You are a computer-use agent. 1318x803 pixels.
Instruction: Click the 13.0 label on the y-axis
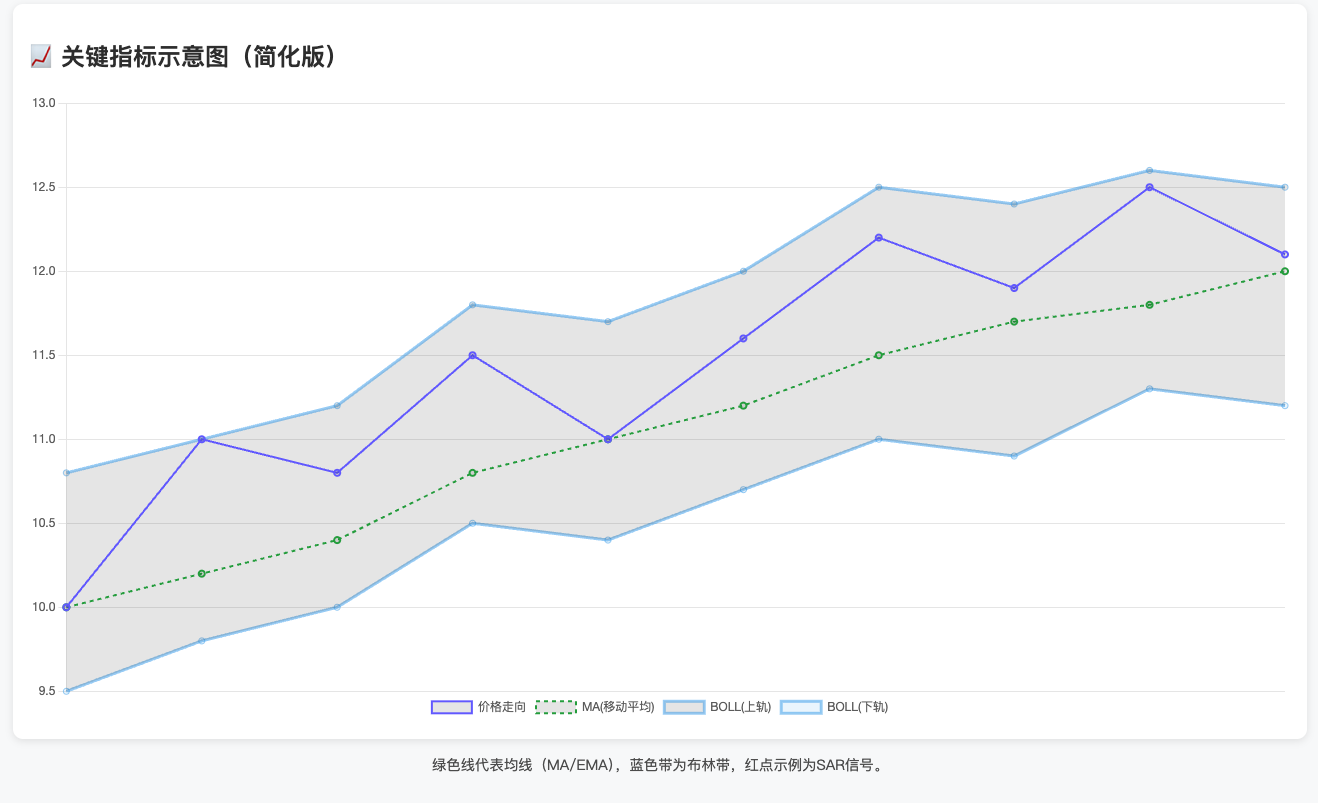coord(44,104)
